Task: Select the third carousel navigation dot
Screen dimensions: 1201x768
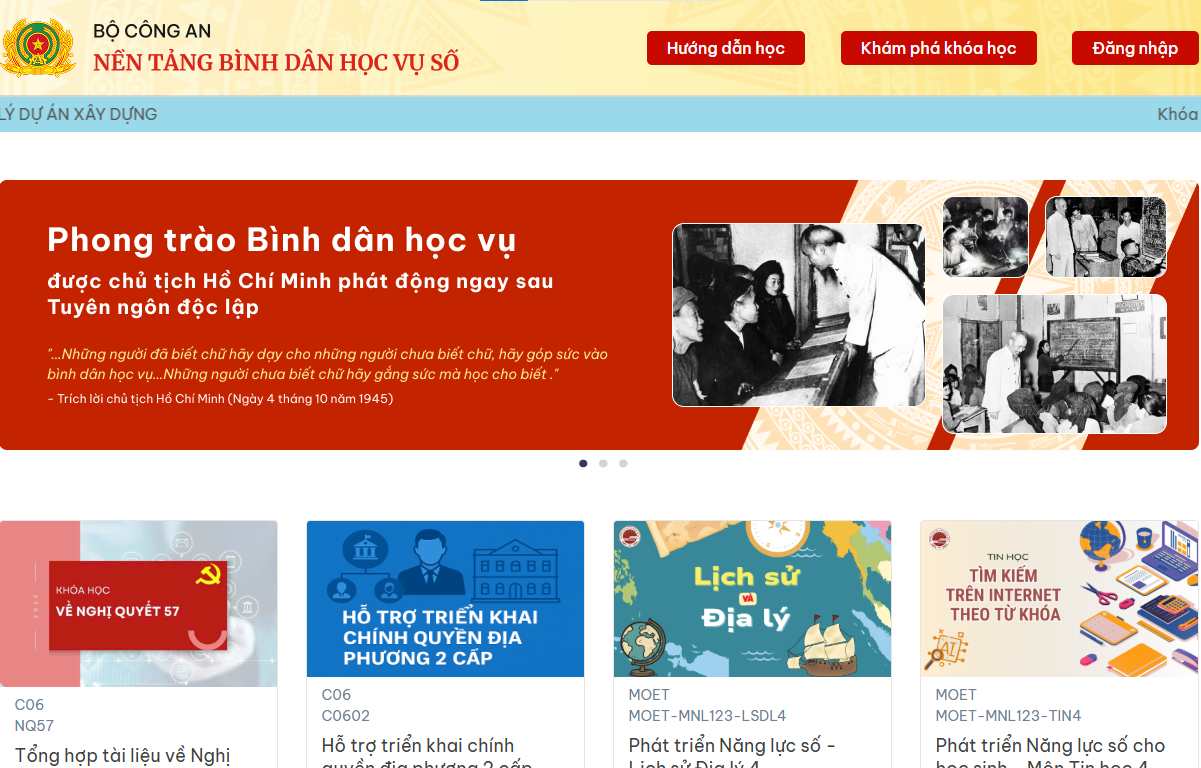Action: coord(623,463)
